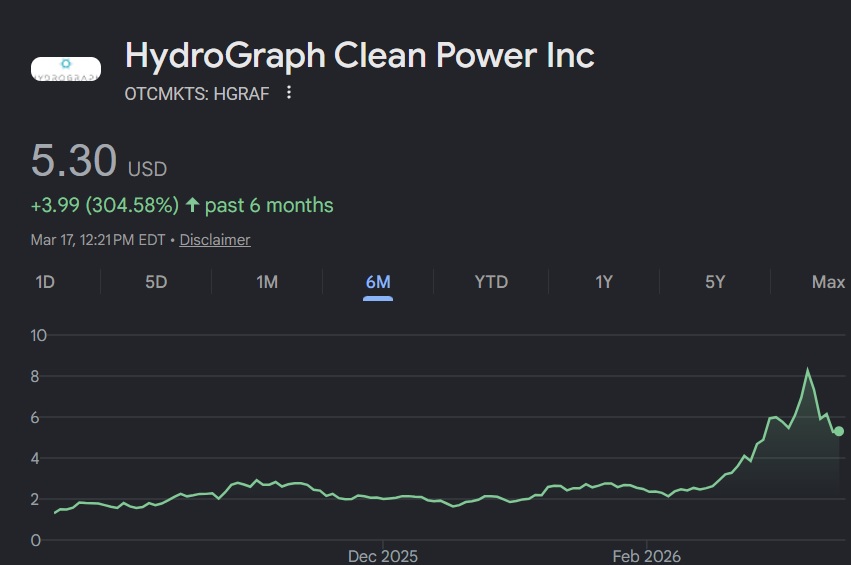This screenshot has width=851, height=565.
Task: Show the 1Y price chart
Action: 604,282
